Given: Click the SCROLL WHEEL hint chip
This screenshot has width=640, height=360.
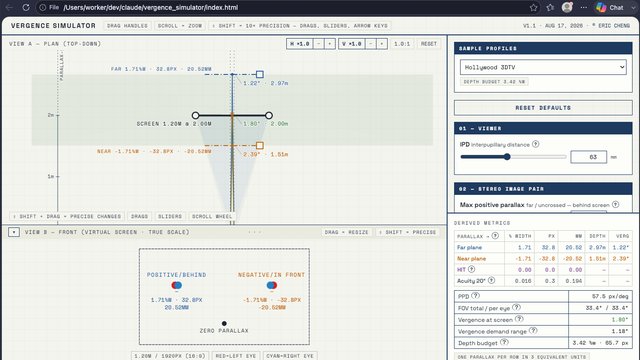Looking at the screenshot, I should point(212,216).
